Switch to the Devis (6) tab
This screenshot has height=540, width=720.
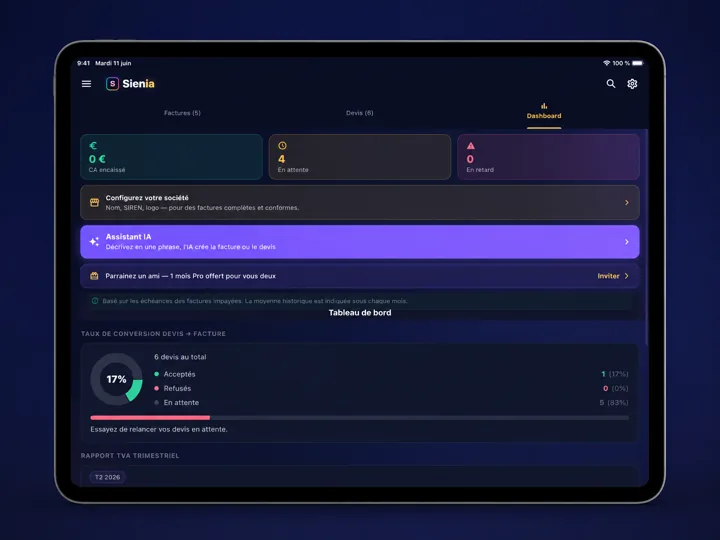pyautogui.click(x=360, y=113)
